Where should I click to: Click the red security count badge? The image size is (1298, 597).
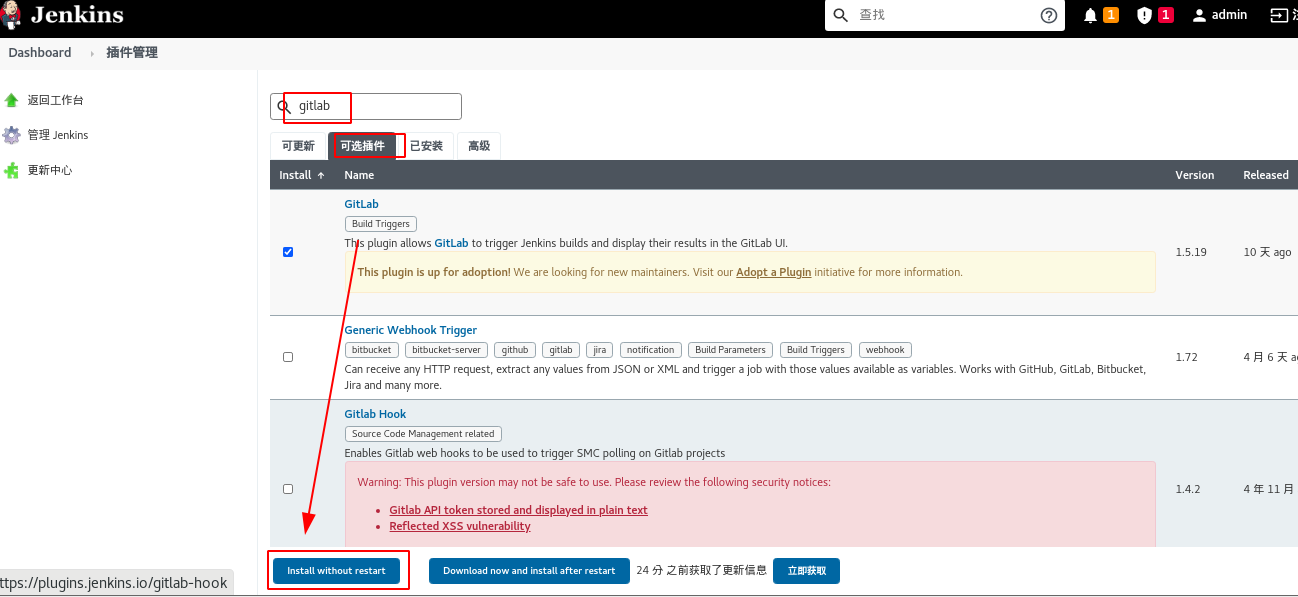coord(1166,15)
